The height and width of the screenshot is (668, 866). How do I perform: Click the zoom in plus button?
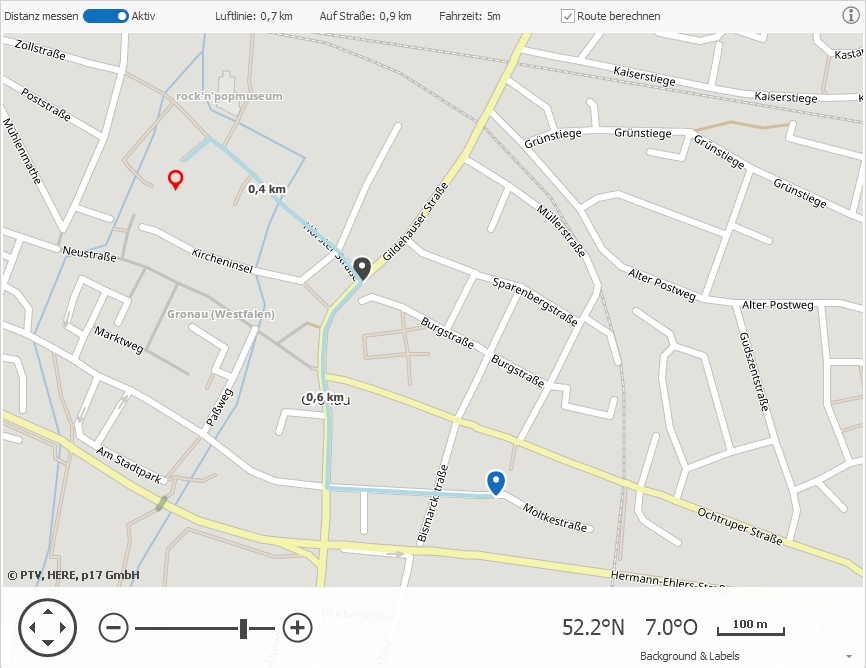[298, 628]
